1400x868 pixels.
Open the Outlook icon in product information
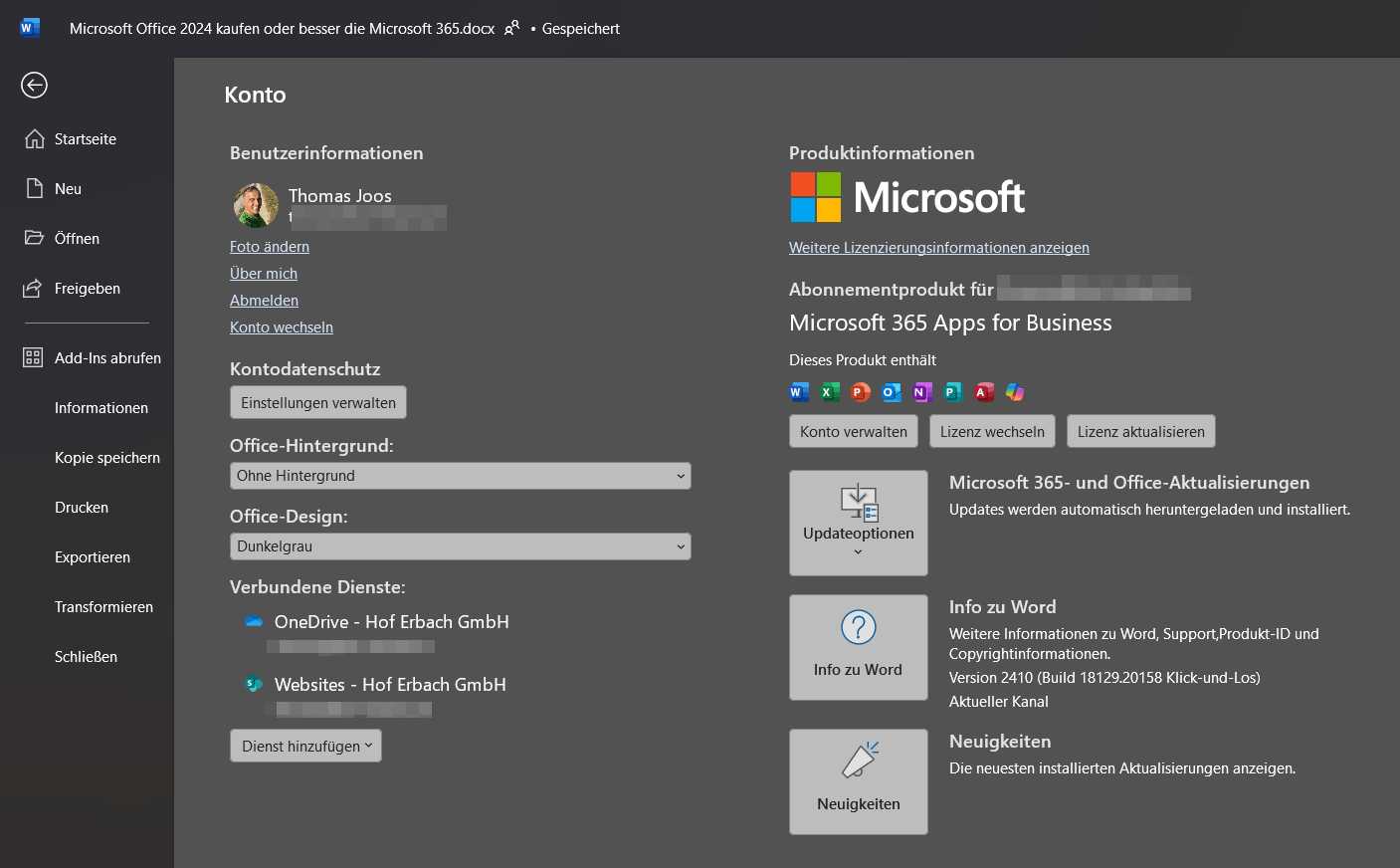coord(891,391)
